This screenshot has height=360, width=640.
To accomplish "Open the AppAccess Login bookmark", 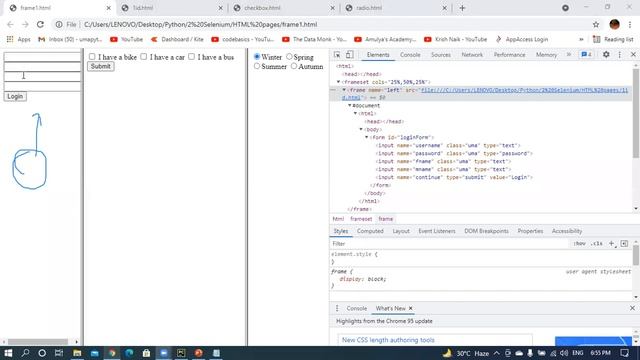I will (x=522, y=39).
